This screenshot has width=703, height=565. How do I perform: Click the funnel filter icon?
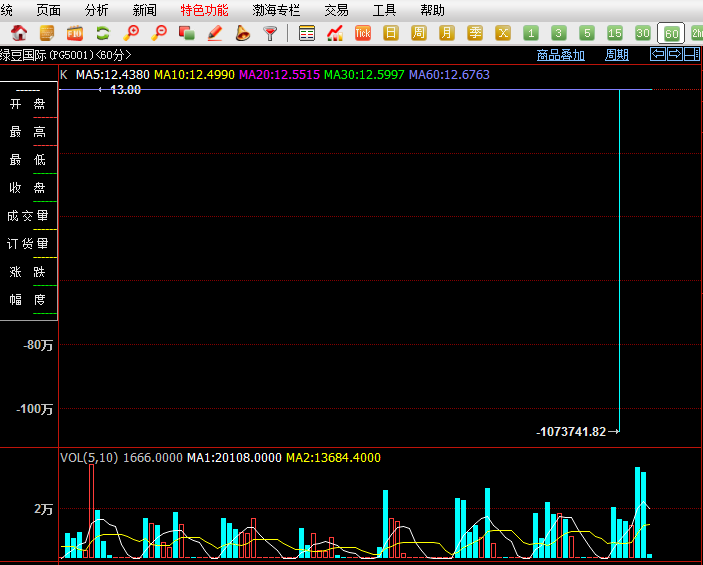point(270,33)
